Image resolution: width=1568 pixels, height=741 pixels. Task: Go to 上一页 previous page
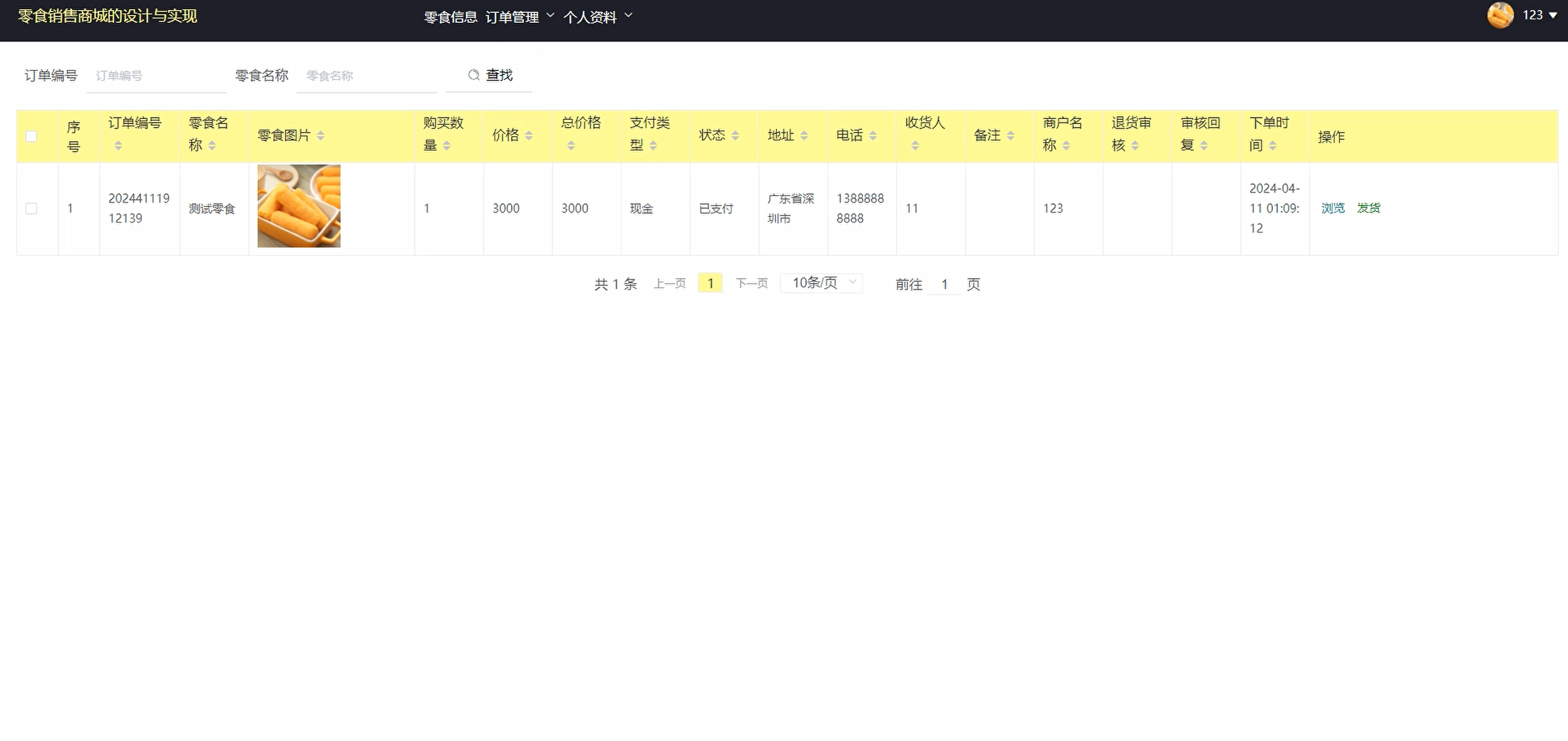click(670, 284)
